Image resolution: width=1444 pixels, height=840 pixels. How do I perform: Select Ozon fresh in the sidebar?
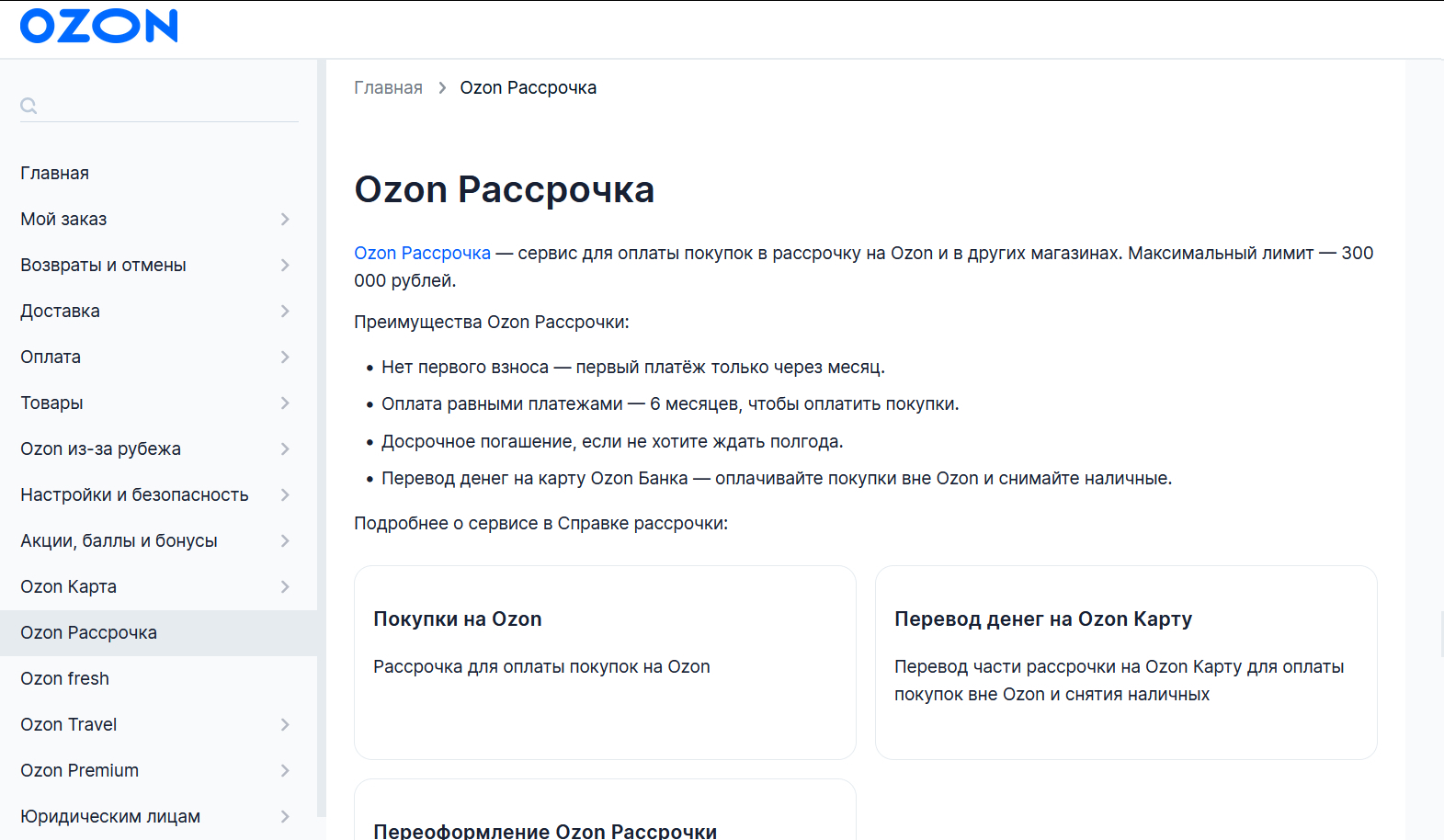tap(65, 679)
